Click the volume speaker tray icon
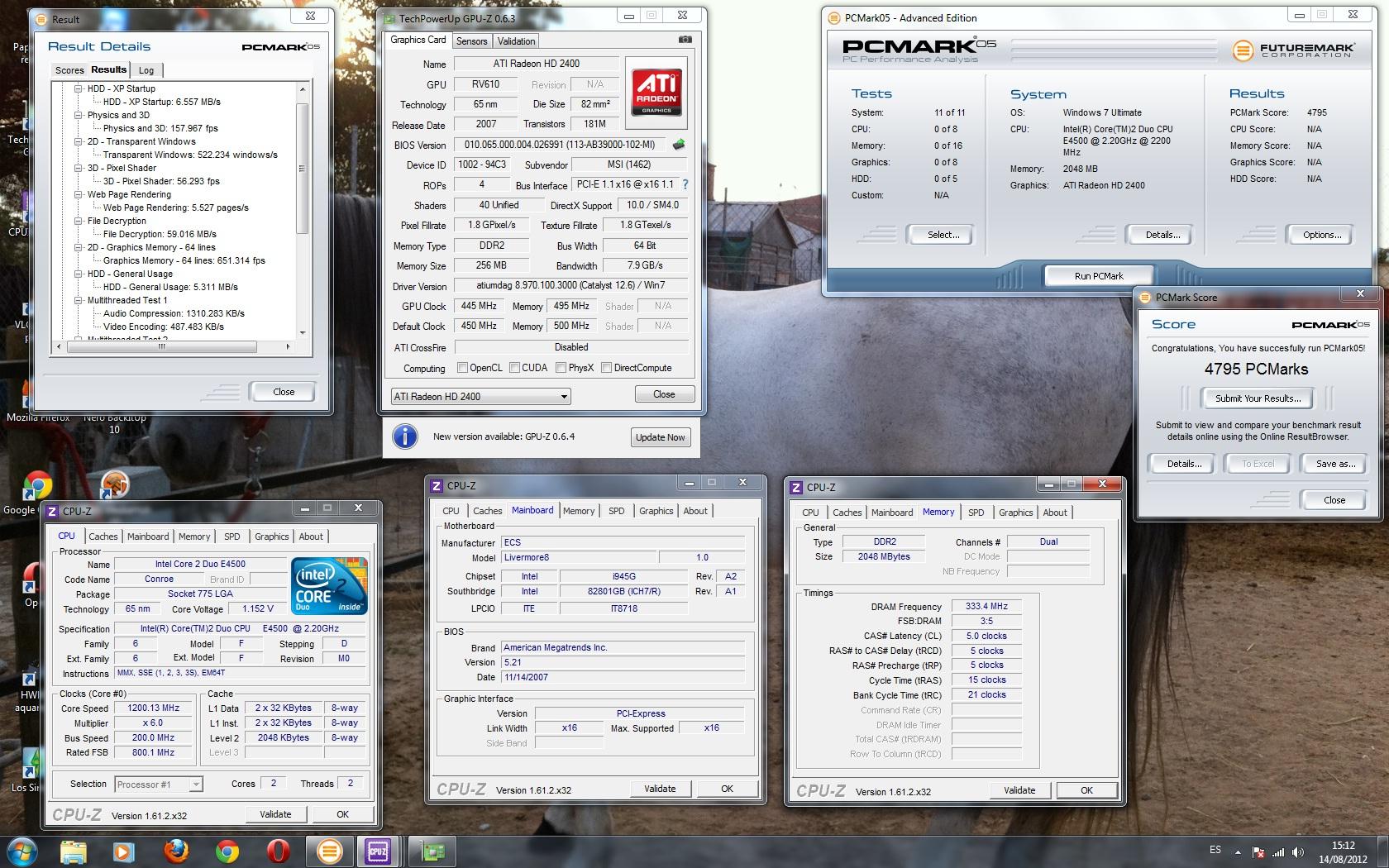This screenshot has width=1389, height=868. pyautogui.click(x=1298, y=851)
